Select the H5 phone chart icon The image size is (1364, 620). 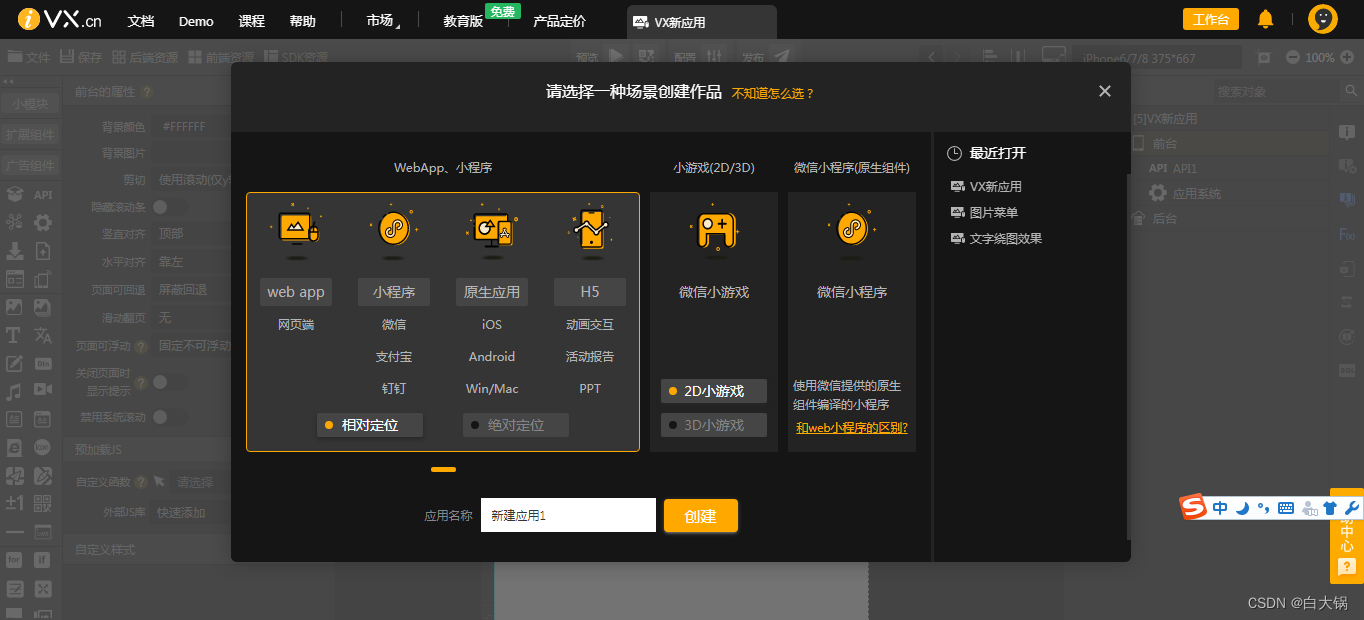590,230
